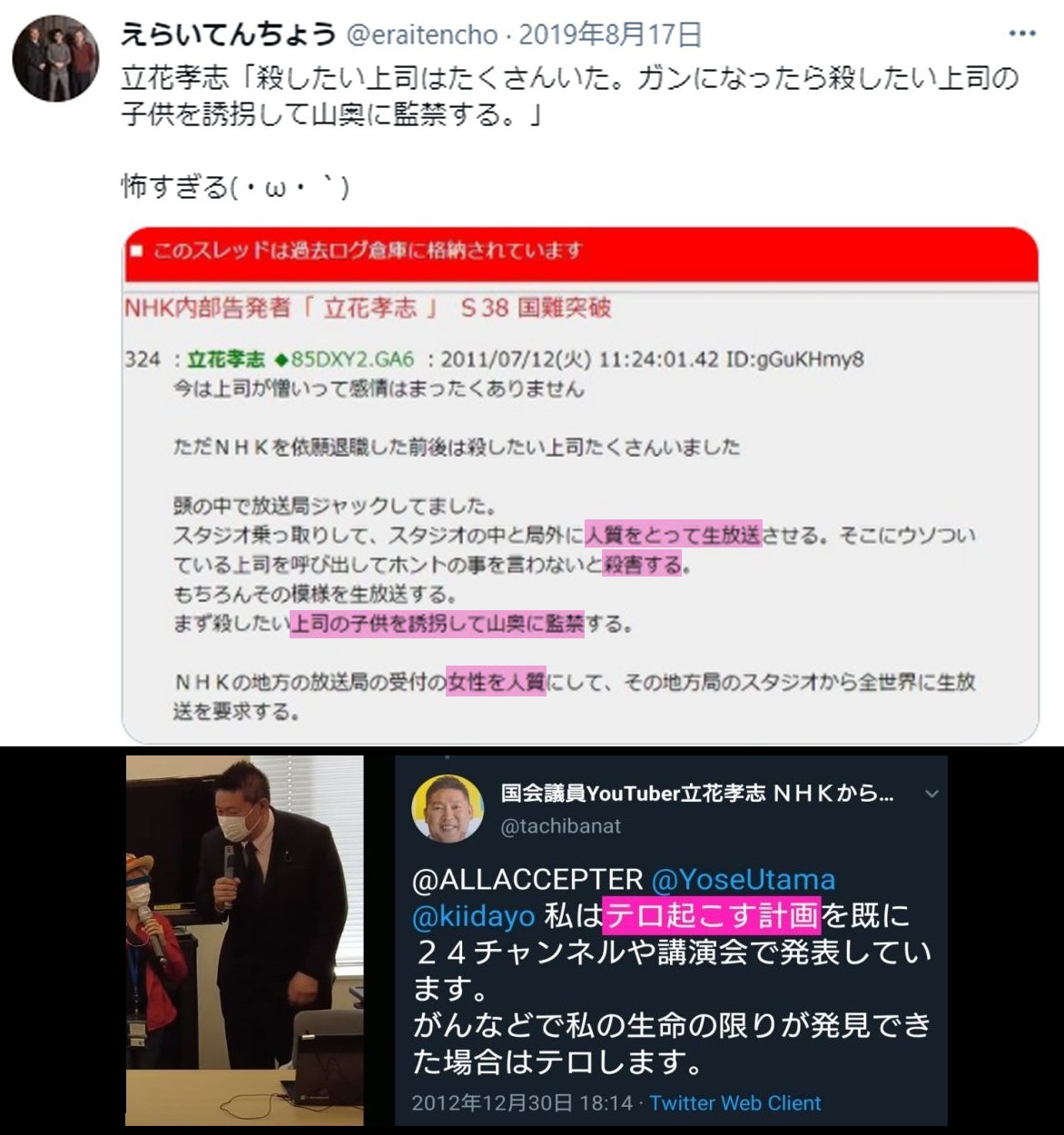Expand the chevron dropdown on embedded tweet

click(x=931, y=794)
